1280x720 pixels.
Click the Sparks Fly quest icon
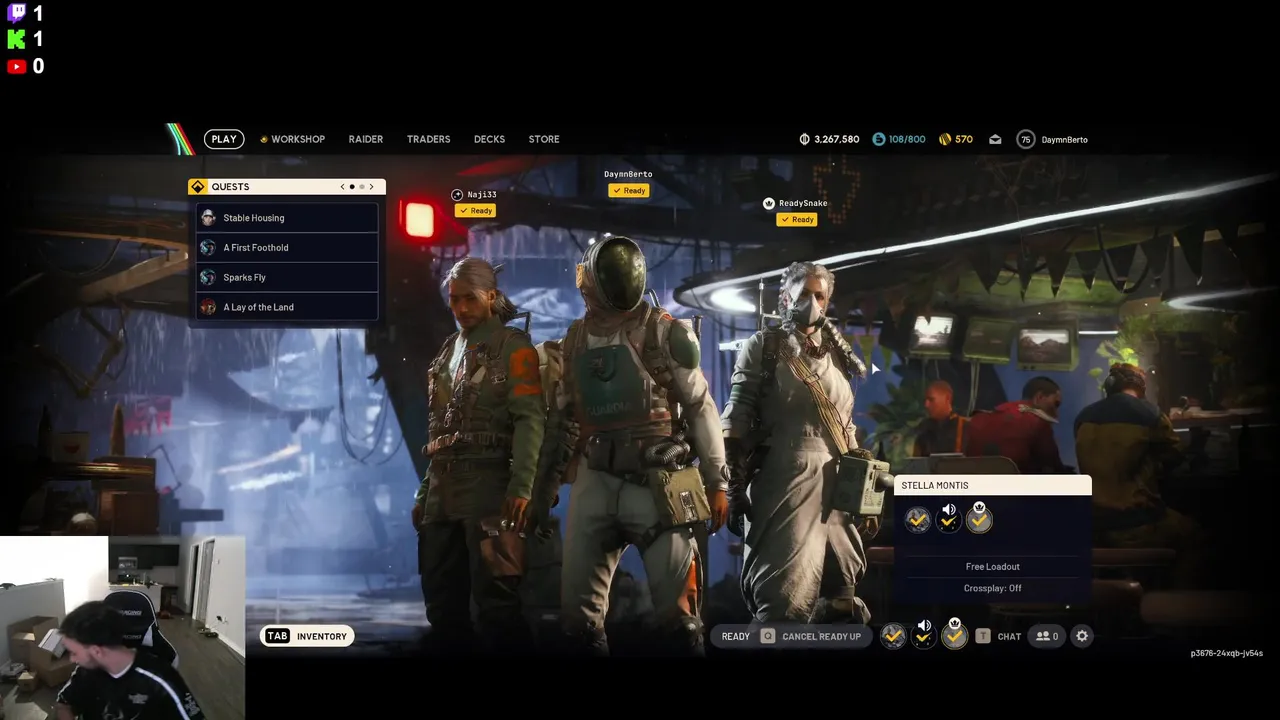click(x=208, y=277)
